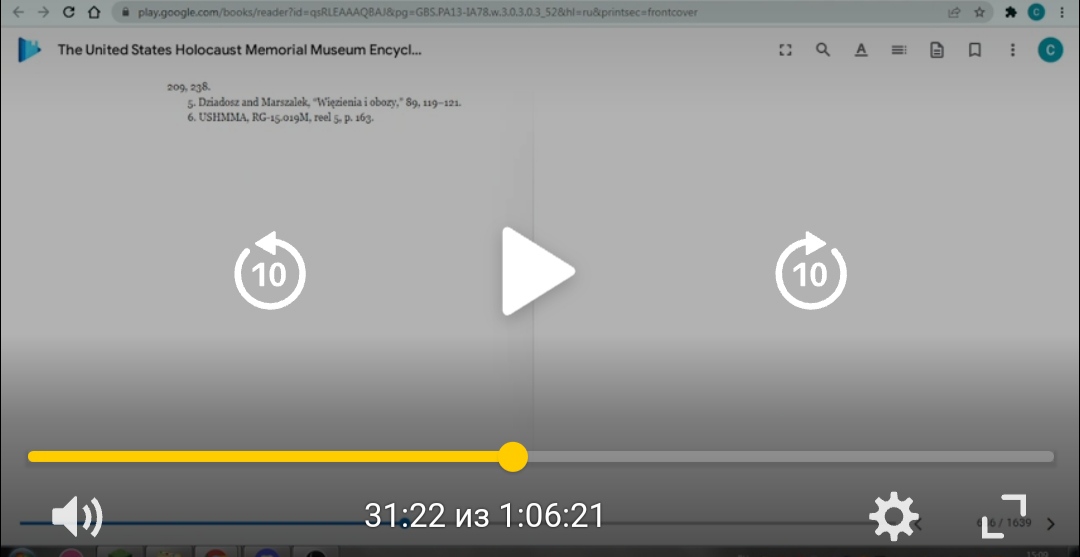The image size is (1080, 557).
Task: Open the browser home page
Action: coord(94,12)
